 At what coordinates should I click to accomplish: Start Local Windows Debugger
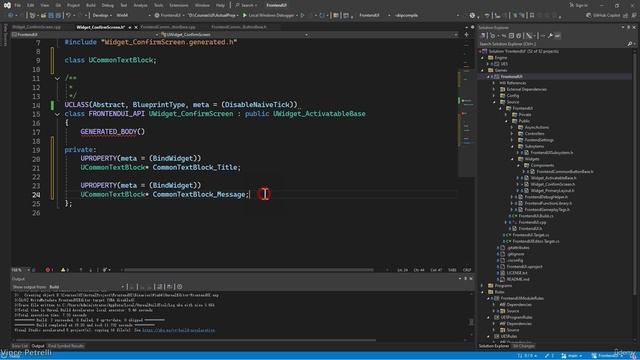pos(269,15)
